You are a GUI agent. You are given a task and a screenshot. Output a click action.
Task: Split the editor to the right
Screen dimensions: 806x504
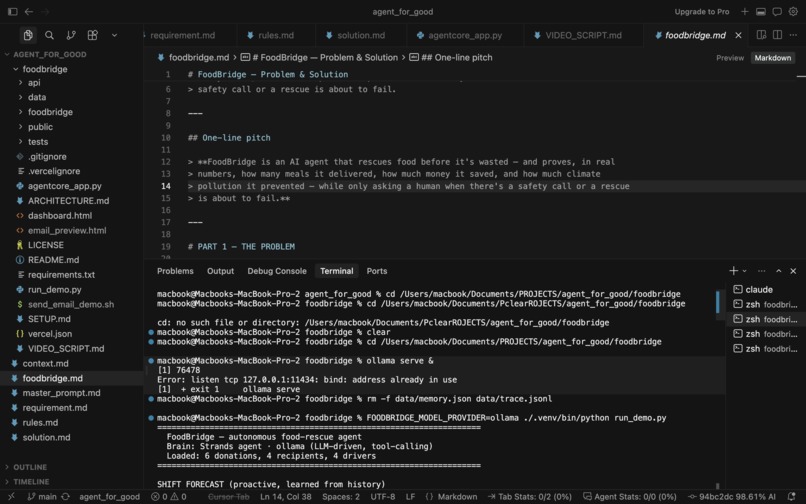click(x=777, y=35)
